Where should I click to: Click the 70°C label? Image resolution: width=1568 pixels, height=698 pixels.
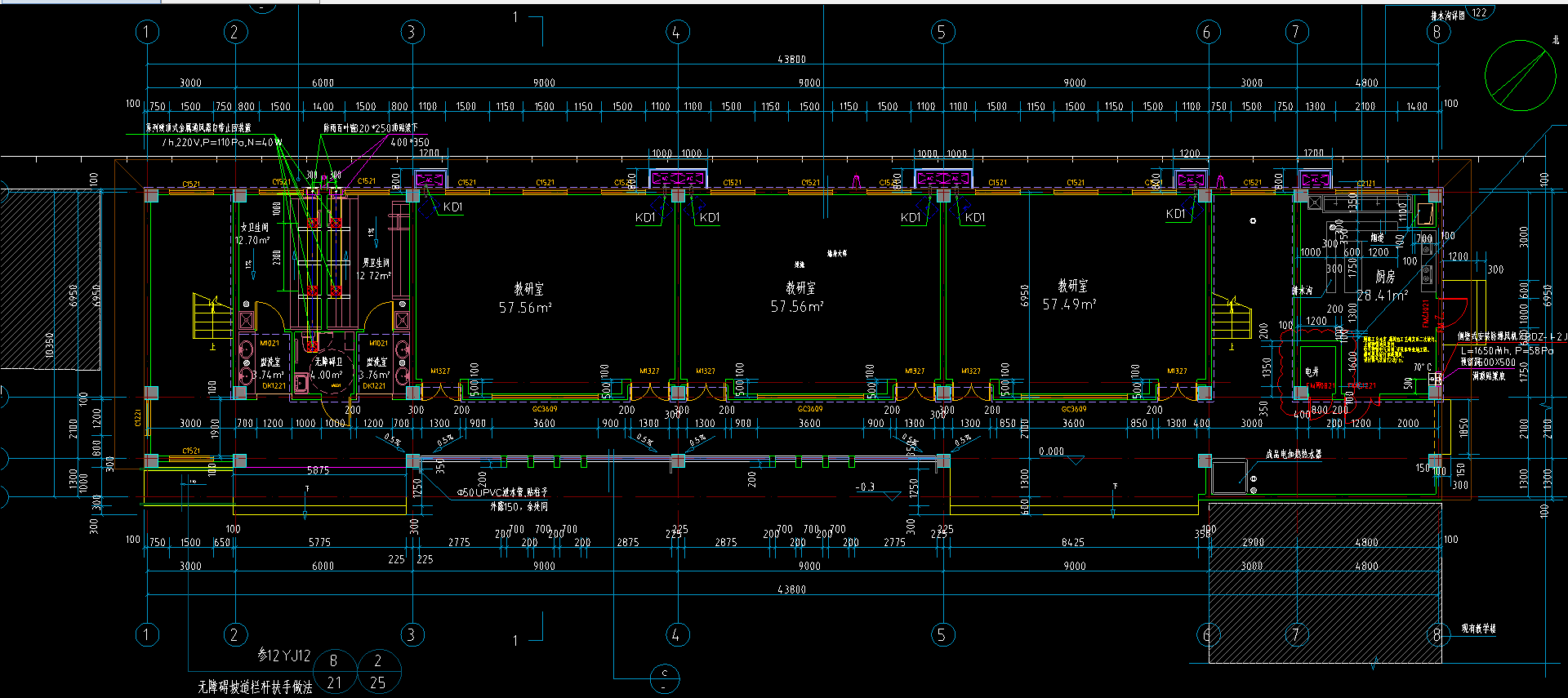(1422, 367)
